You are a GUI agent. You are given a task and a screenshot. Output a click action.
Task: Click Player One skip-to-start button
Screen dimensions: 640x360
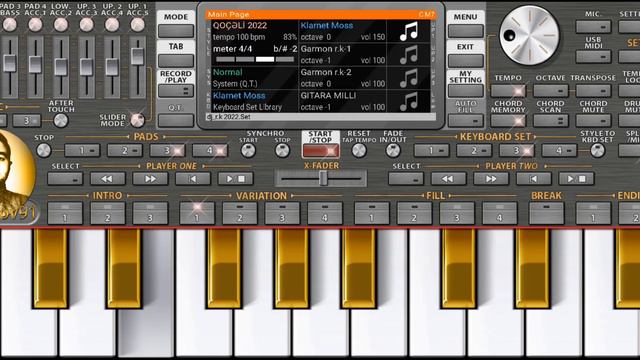point(193,179)
